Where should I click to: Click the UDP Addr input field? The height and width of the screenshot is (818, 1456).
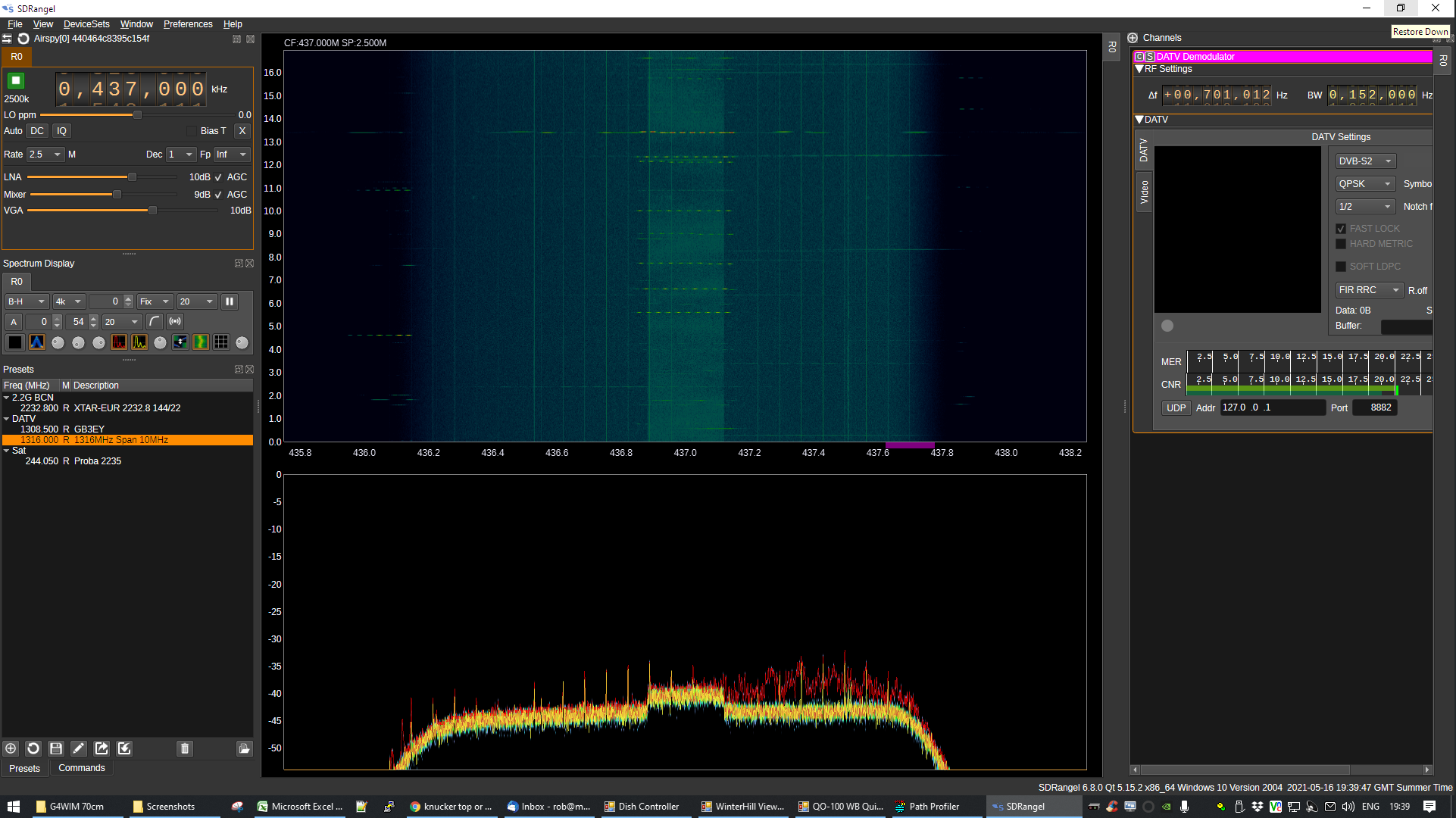click(1272, 407)
